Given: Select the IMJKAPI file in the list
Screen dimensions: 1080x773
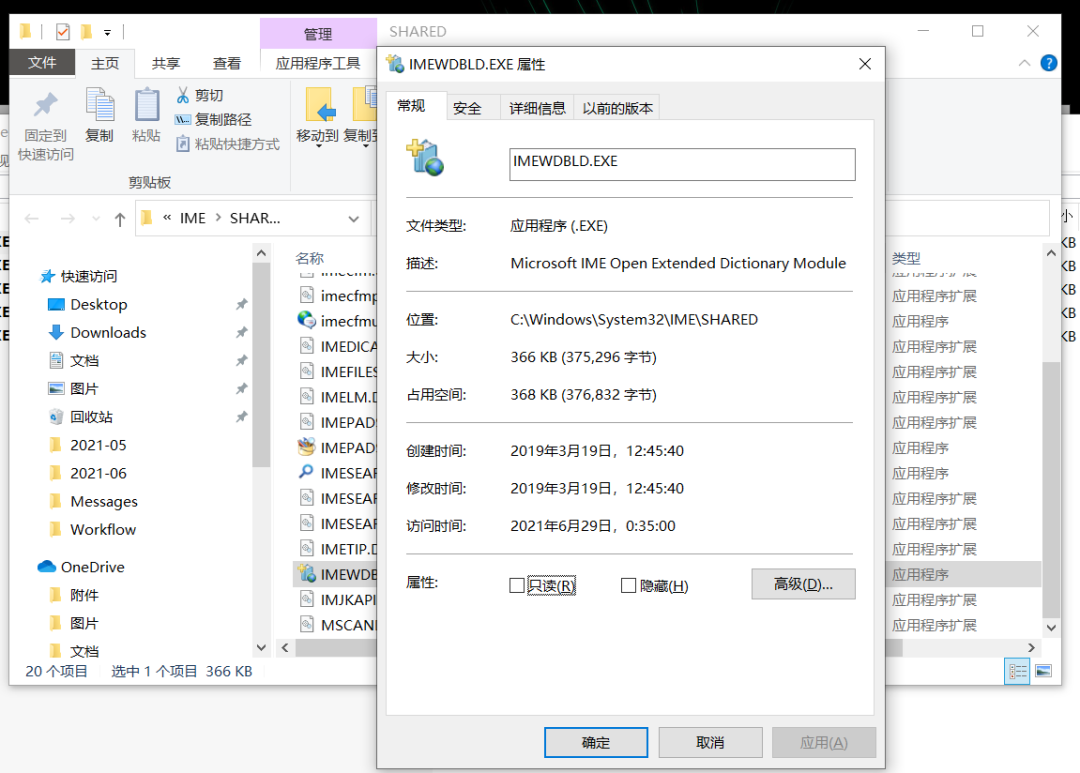Looking at the screenshot, I should tap(338, 600).
